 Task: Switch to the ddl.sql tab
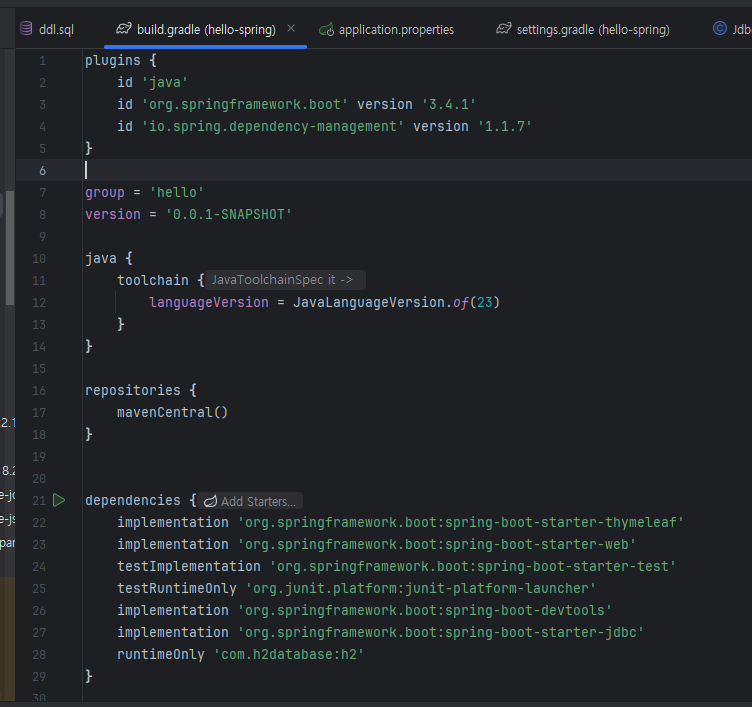pos(47,29)
